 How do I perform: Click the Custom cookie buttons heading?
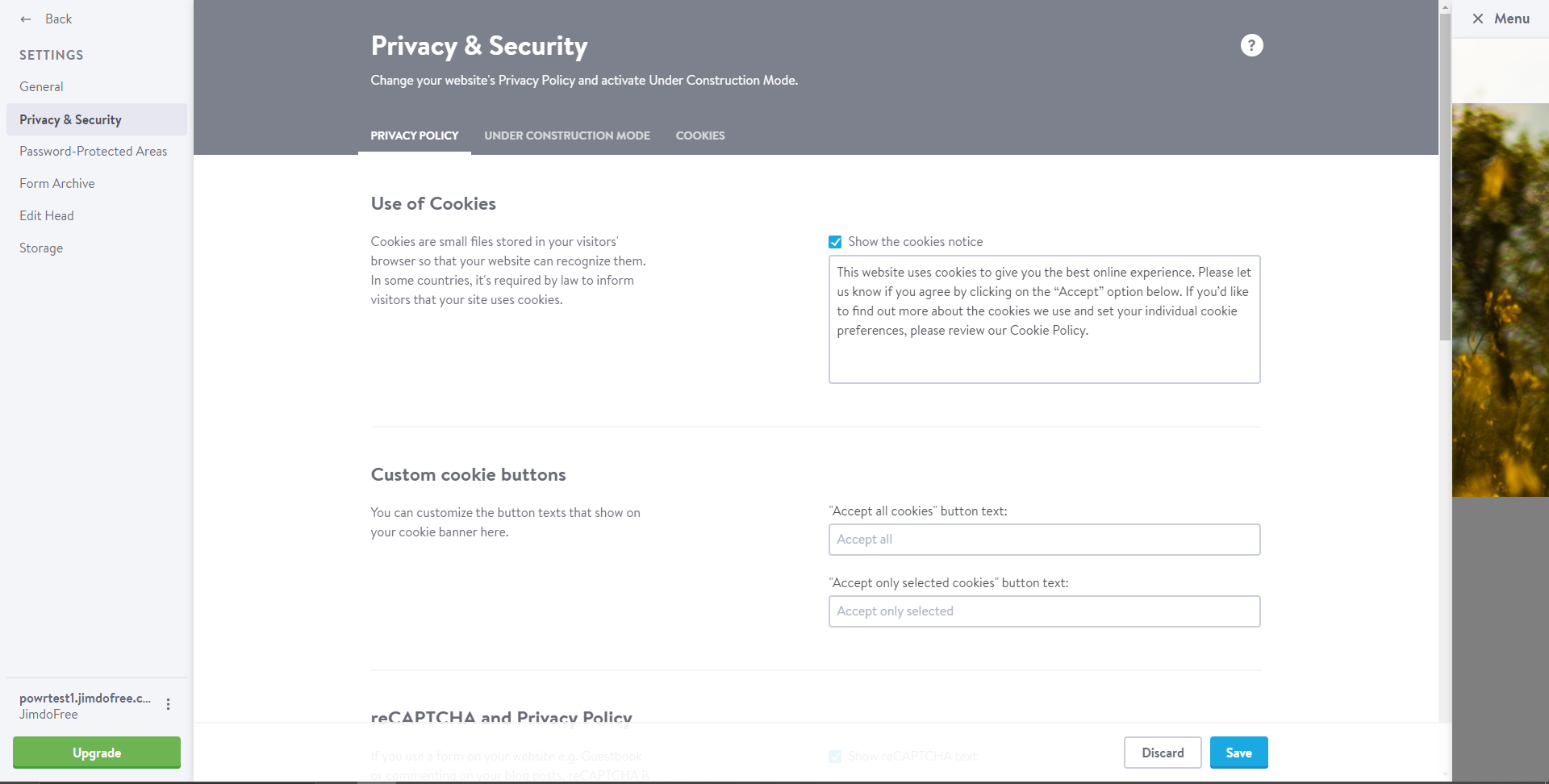tap(469, 475)
